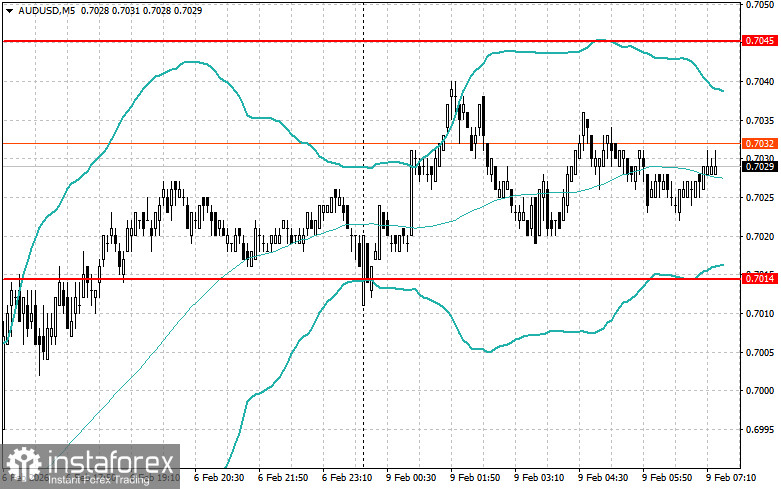Click the 9 Feb 05:50 time label
781x489 pixels.
(x=667, y=478)
